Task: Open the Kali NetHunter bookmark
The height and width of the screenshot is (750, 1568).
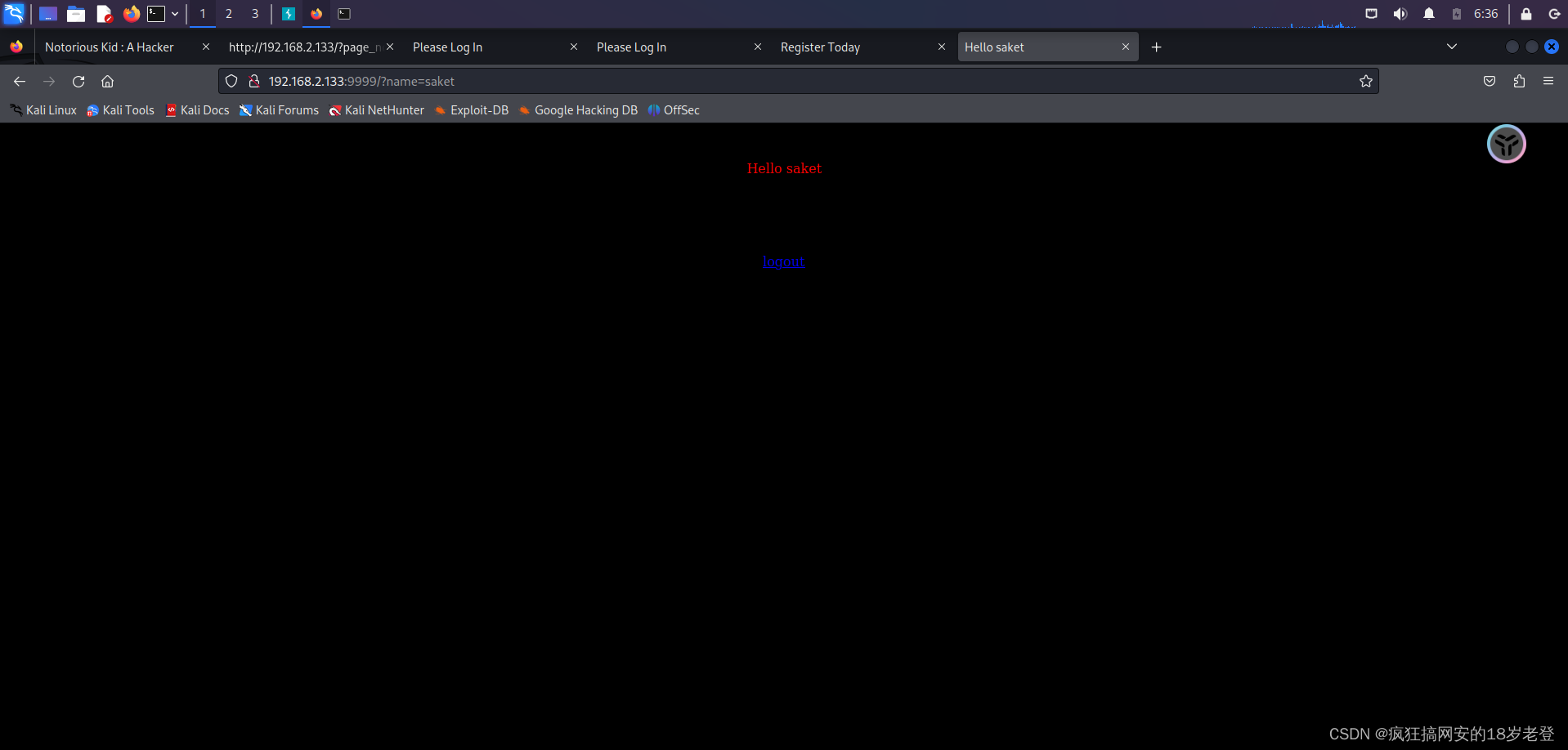Action: coord(376,110)
